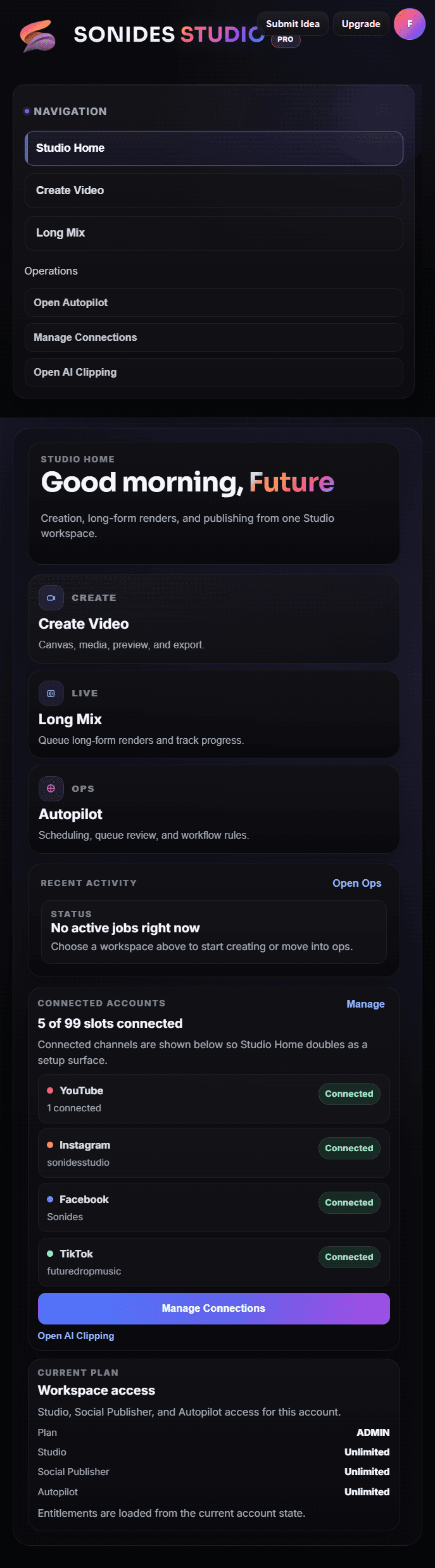Toggle the Facebook Connected badge

[x=349, y=1202]
